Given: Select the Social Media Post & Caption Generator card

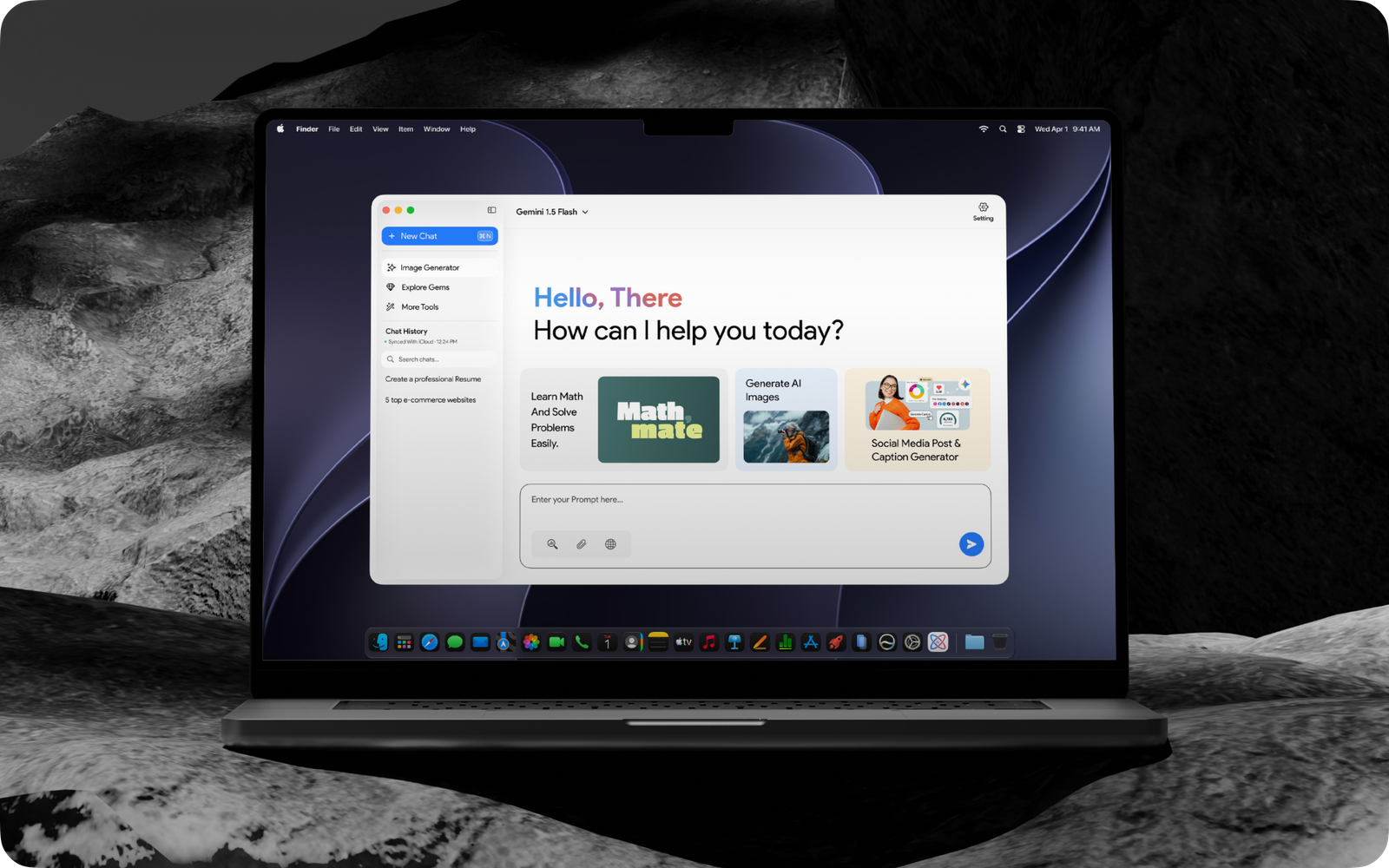Looking at the screenshot, I should [918, 420].
